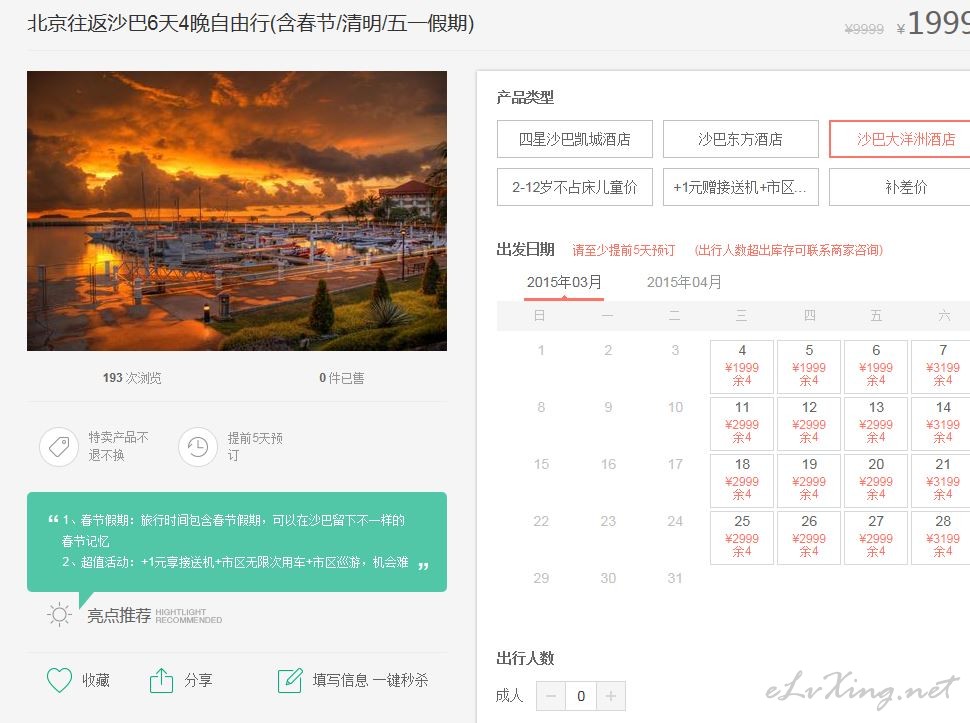This screenshot has width=970, height=723.
Task: Increase adult count with plus button
Action: [x=611, y=696]
